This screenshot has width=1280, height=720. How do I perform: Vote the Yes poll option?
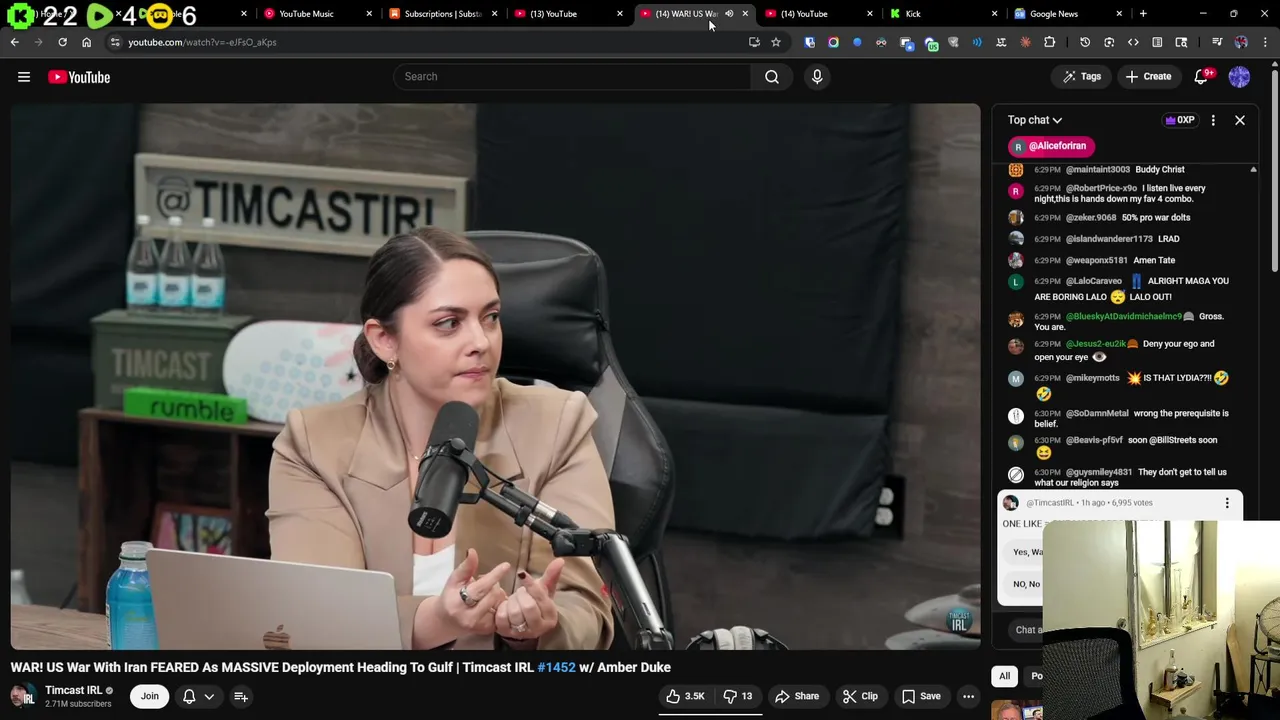pyautogui.click(x=1022, y=552)
